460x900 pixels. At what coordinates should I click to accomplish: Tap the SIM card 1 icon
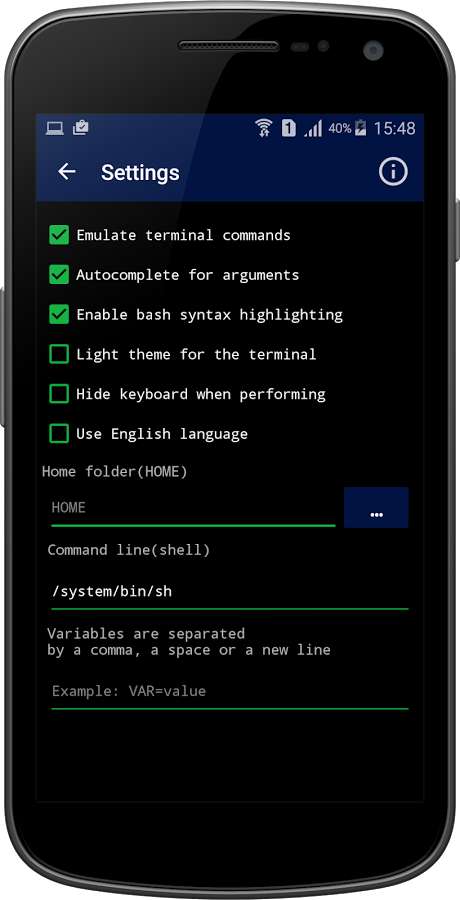pyautogui.click(x=288, y=127)
